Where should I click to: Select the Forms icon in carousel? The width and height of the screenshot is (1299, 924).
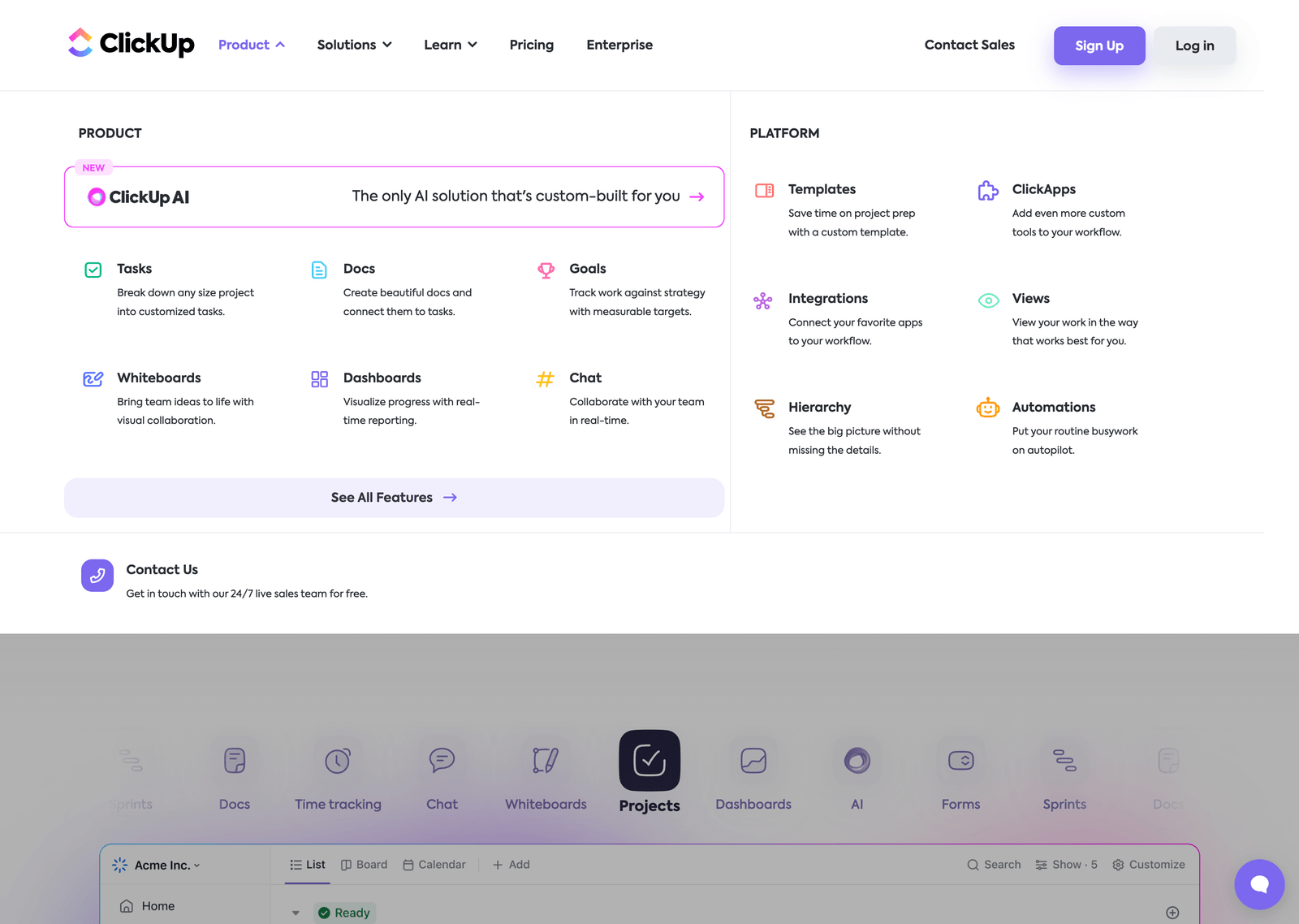tap(961, 761)
